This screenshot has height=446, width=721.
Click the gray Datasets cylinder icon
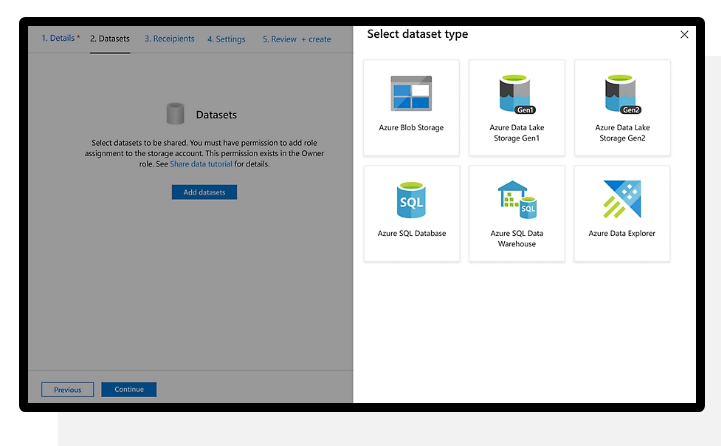pos(175,115)
